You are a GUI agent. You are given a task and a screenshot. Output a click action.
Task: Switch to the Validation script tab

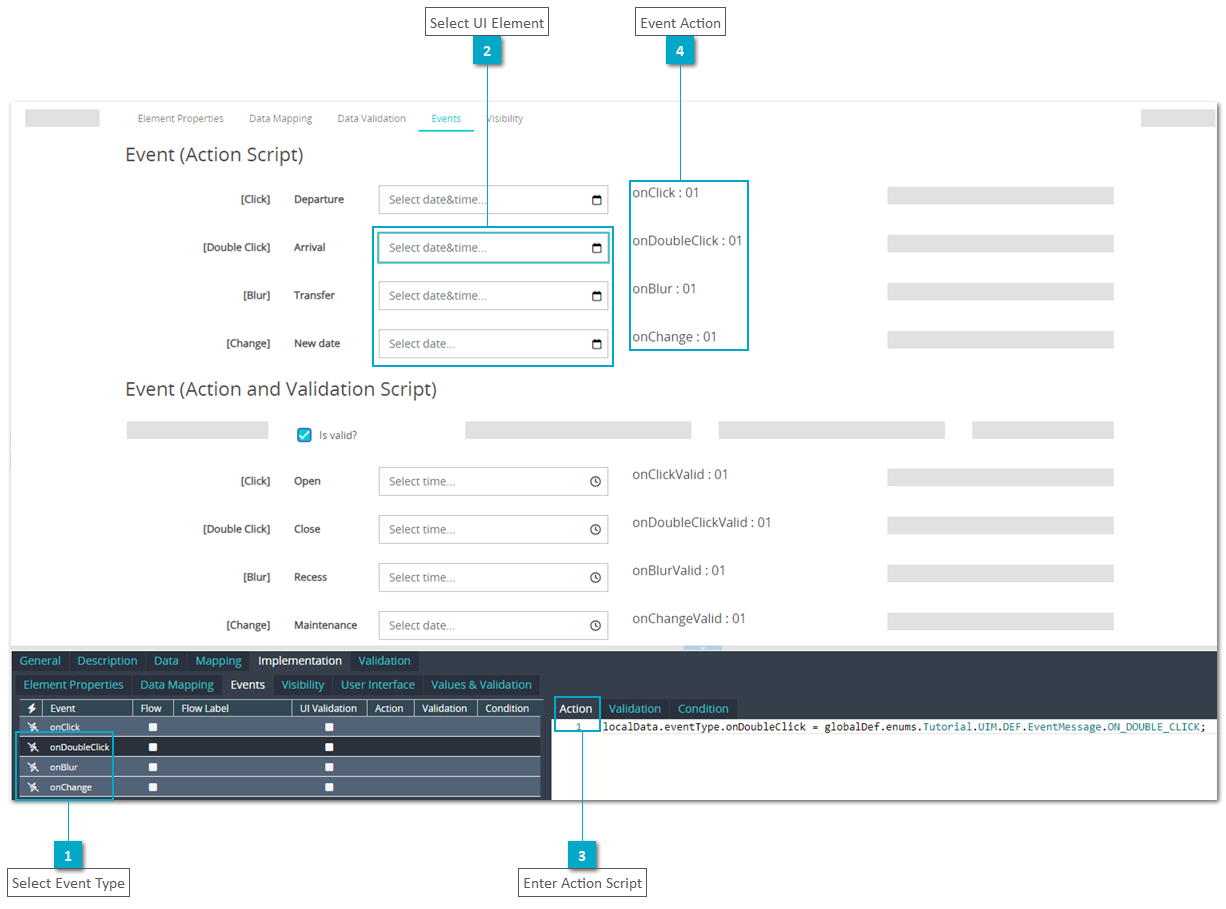(635, 709)
